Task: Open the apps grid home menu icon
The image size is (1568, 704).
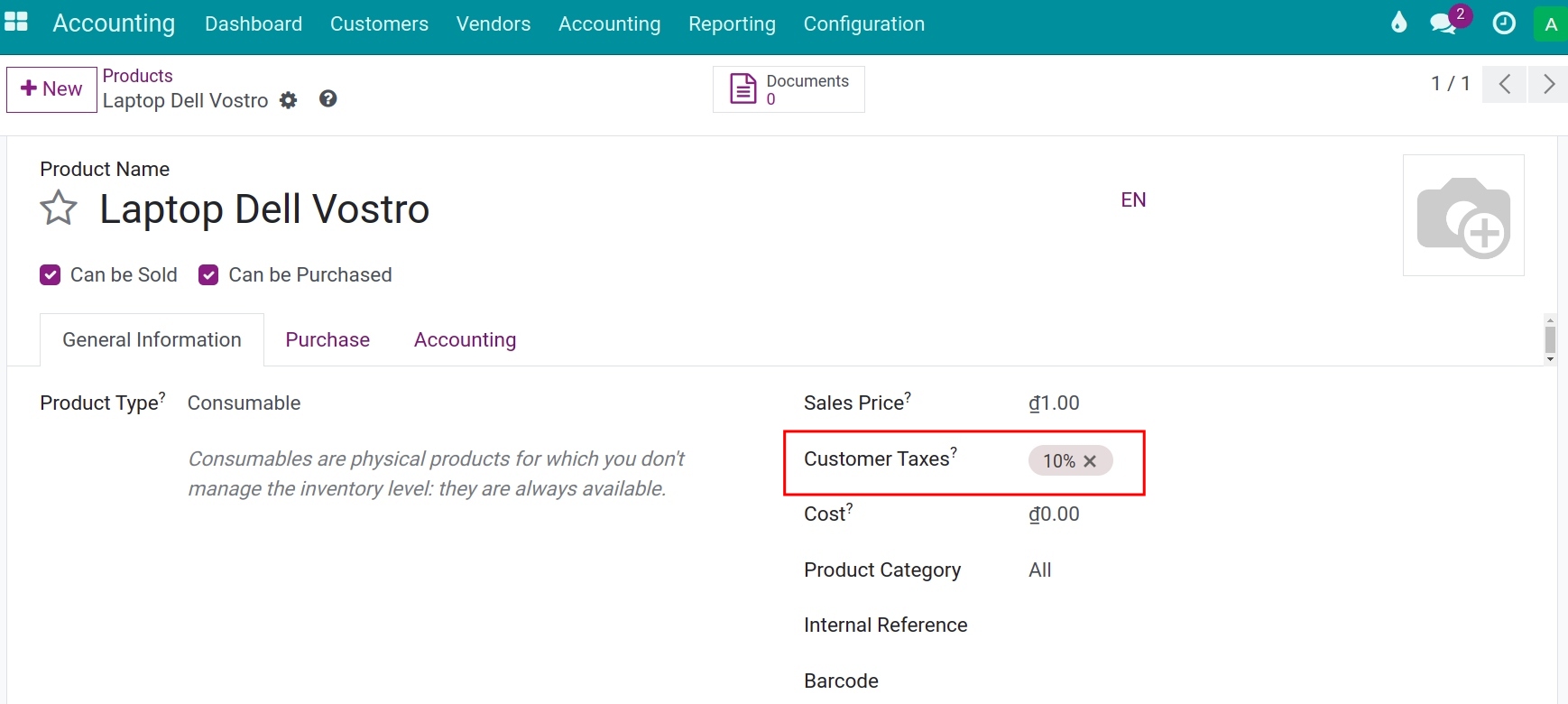Action: (16, 23)
